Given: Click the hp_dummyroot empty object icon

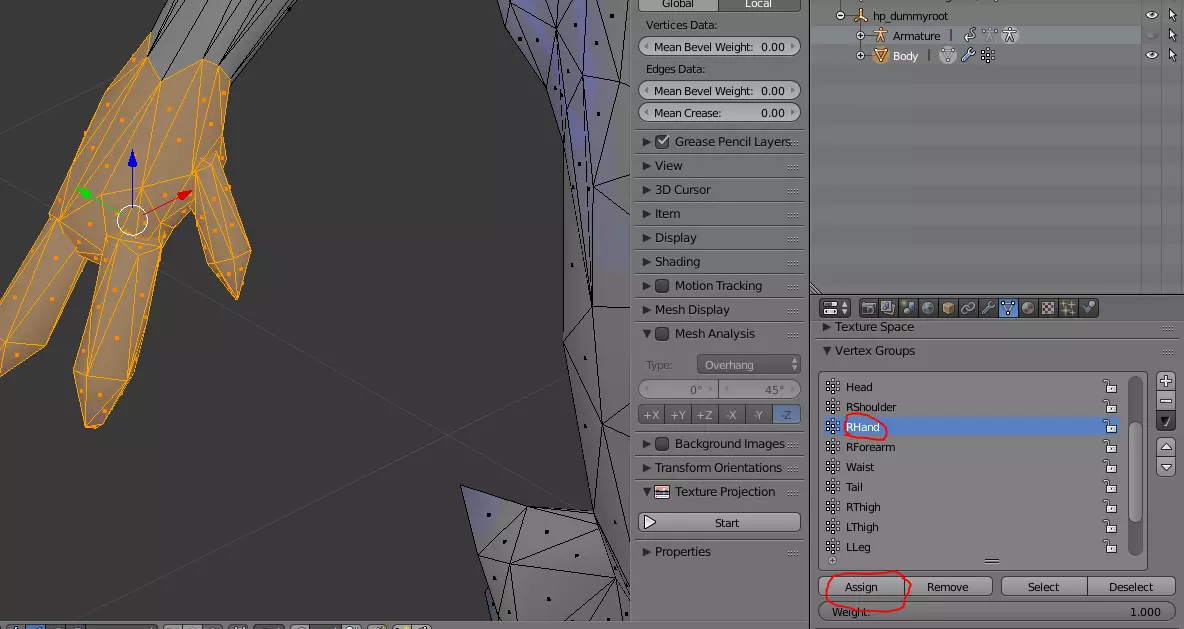Looking at the screenshot, I should 860,16.
